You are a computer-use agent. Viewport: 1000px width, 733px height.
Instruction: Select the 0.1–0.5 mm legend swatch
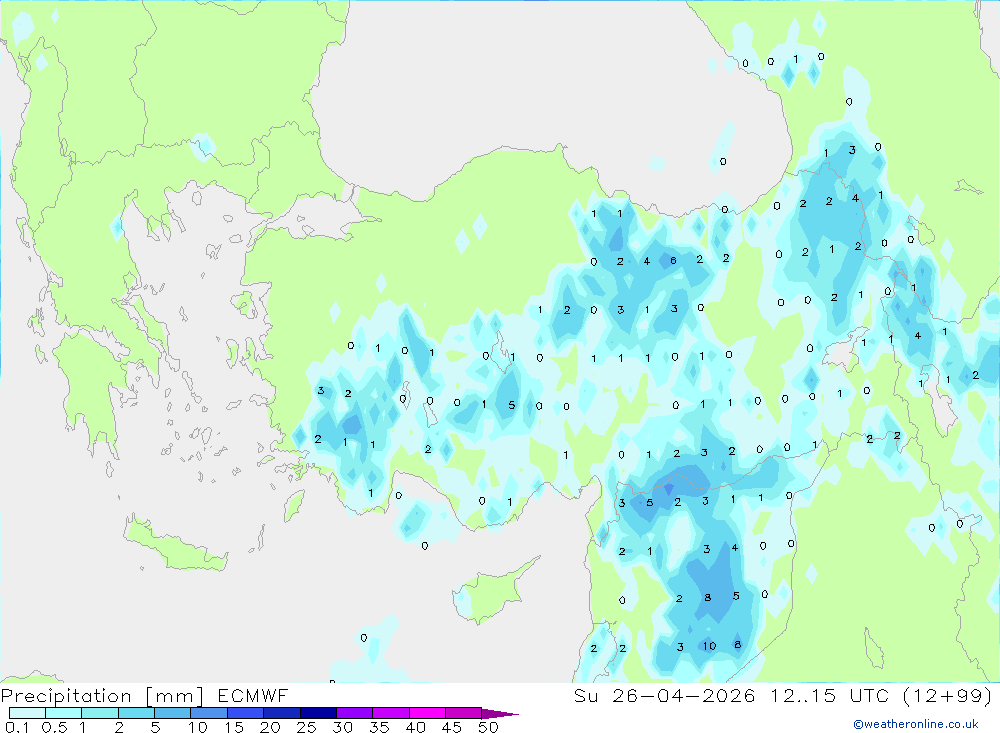pos(27,713)
